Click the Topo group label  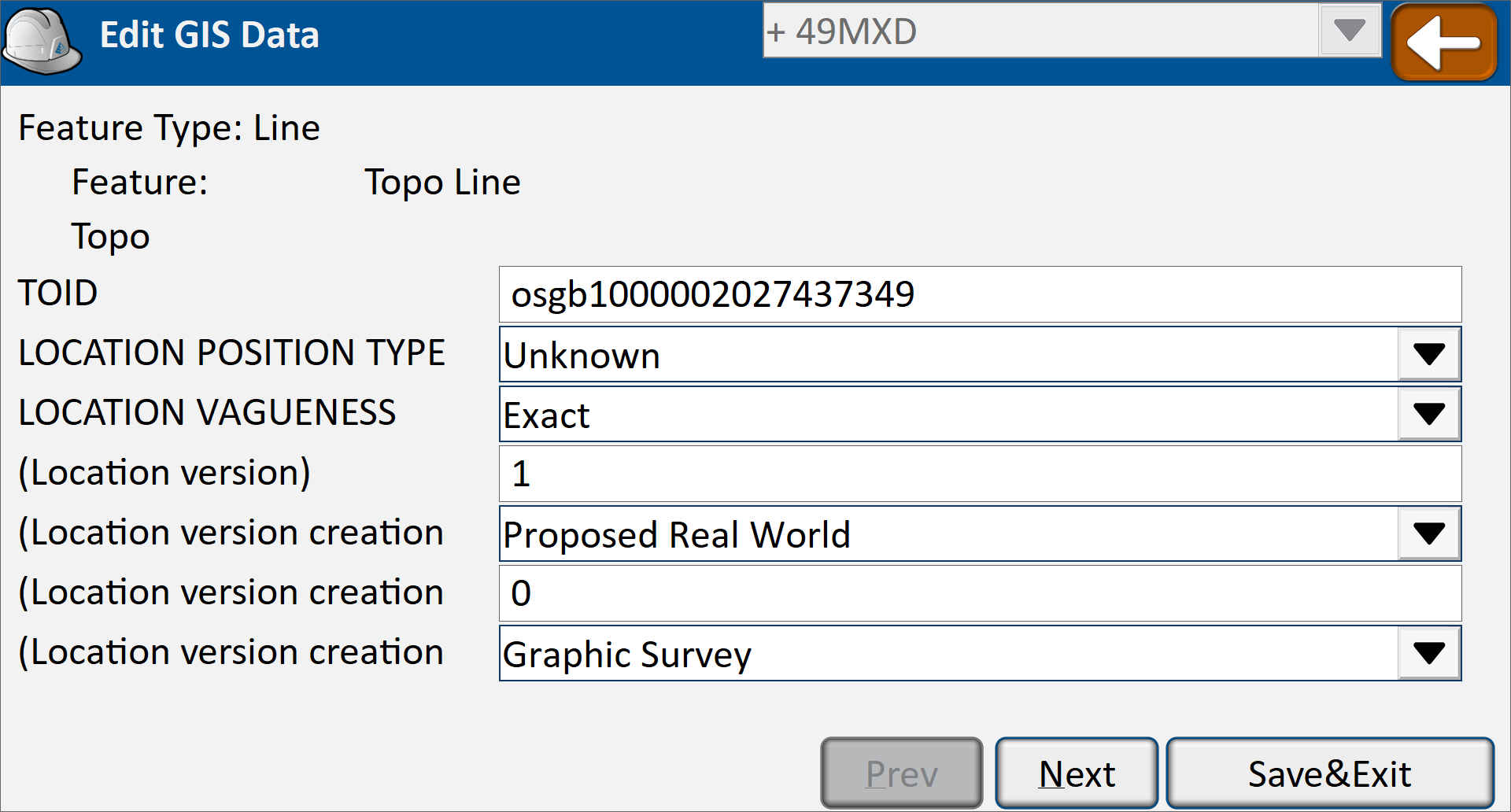(x=111, y=237)
